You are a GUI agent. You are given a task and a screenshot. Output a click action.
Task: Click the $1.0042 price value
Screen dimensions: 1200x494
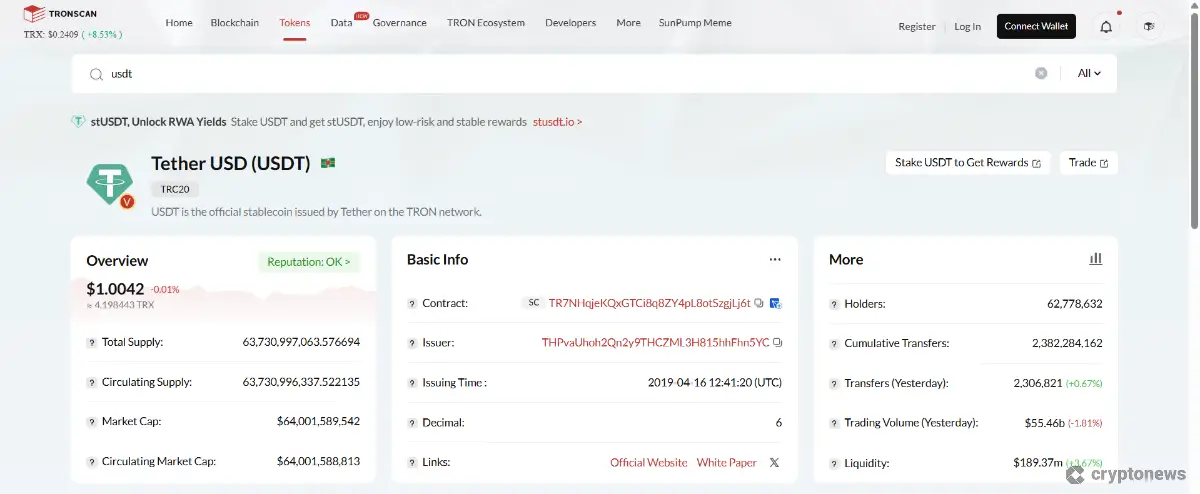pyautogui.click(x=116, y=289)
